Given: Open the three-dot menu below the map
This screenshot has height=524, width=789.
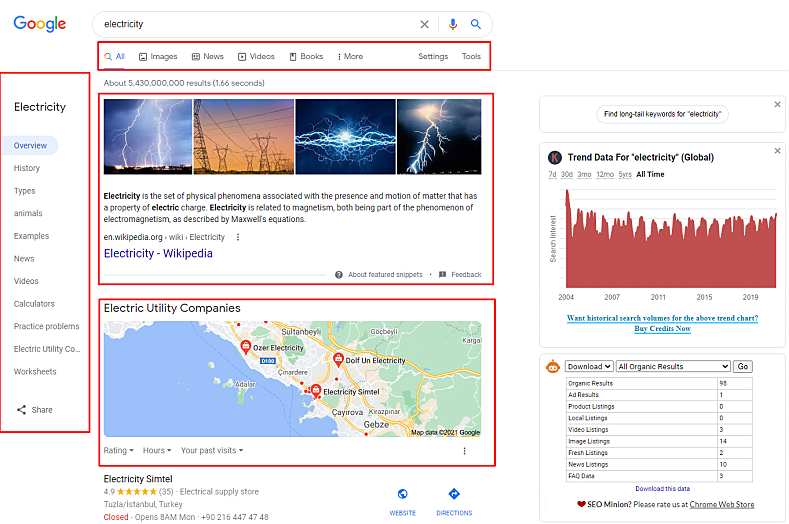Looking at the screenshot, I should coord(464,451).
